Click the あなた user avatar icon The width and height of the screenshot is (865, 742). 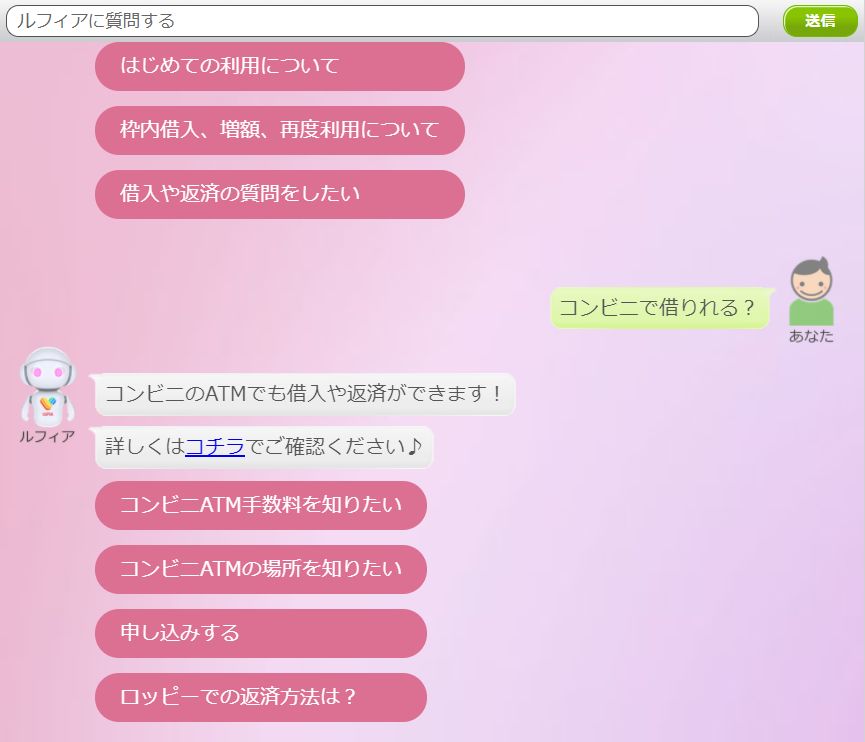pyautogui.click(x=811, y=292)
